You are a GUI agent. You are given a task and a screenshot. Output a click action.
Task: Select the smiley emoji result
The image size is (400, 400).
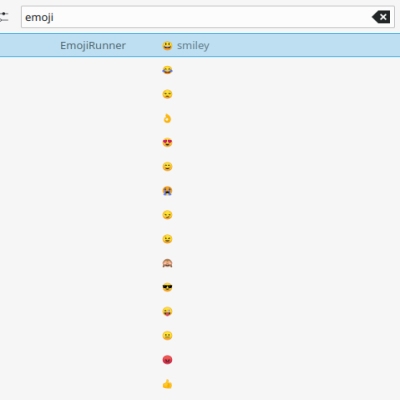coord(200,45)
